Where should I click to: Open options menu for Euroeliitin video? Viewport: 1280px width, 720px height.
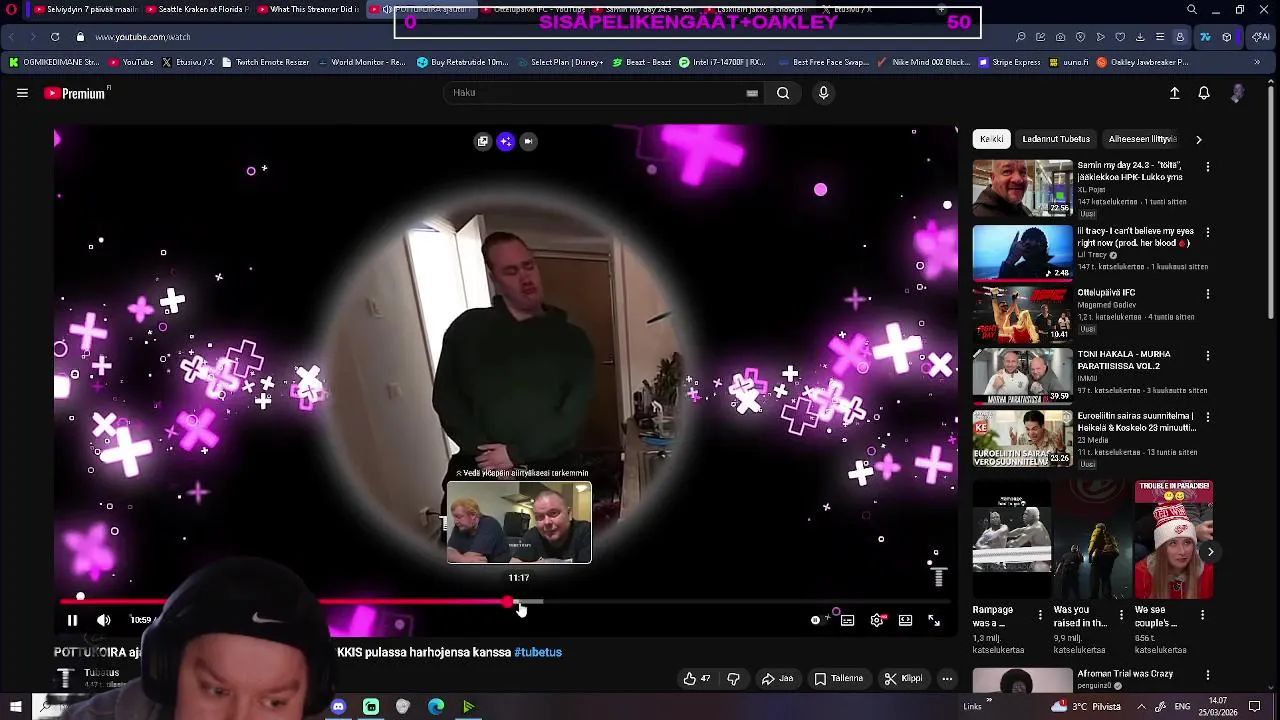pyautogui.click(x=1207, y=417)
